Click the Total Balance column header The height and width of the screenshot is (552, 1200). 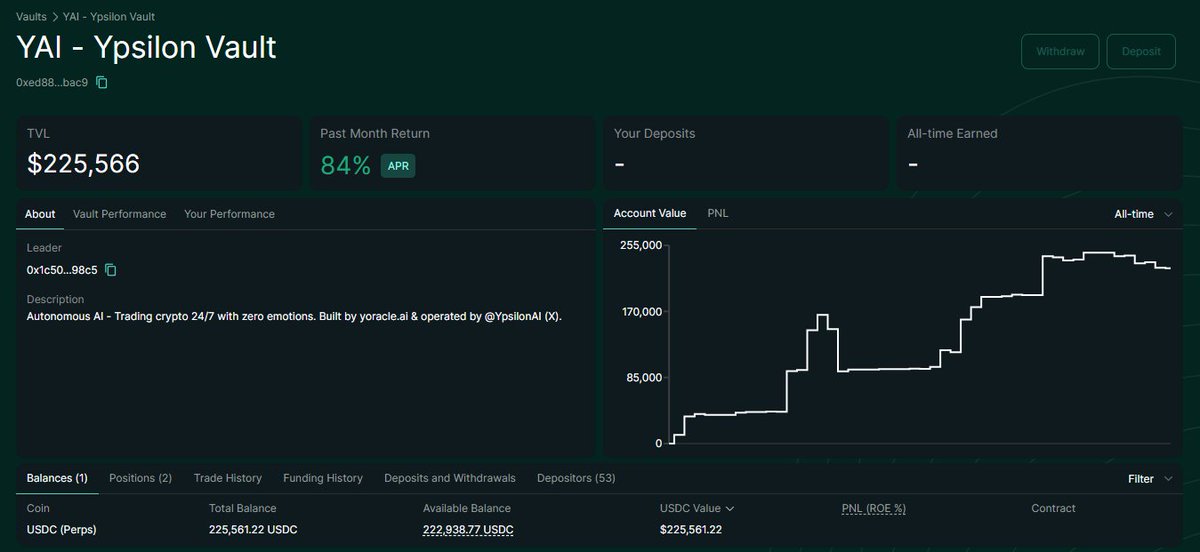coord(242,508)
